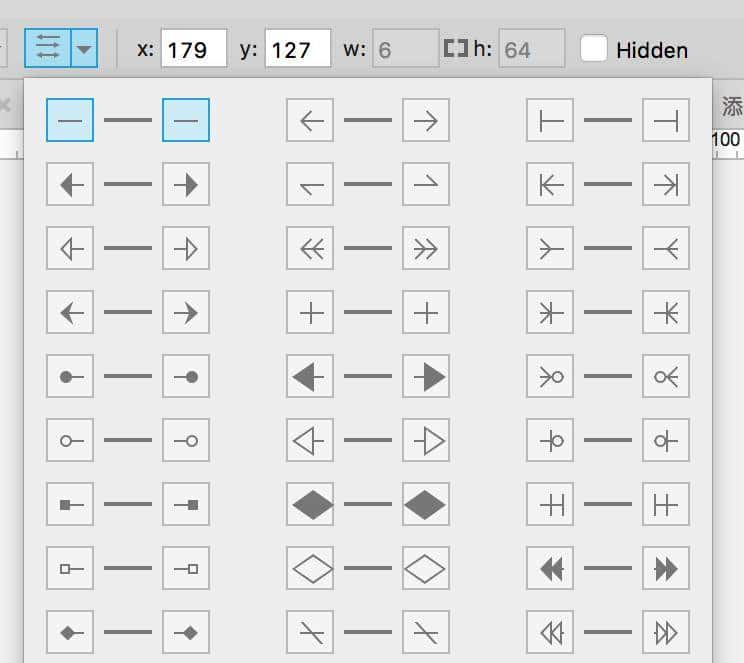Pick the large hollow diamond right style
Viewport: 744px width, 663px height.
tap(426, 569)
